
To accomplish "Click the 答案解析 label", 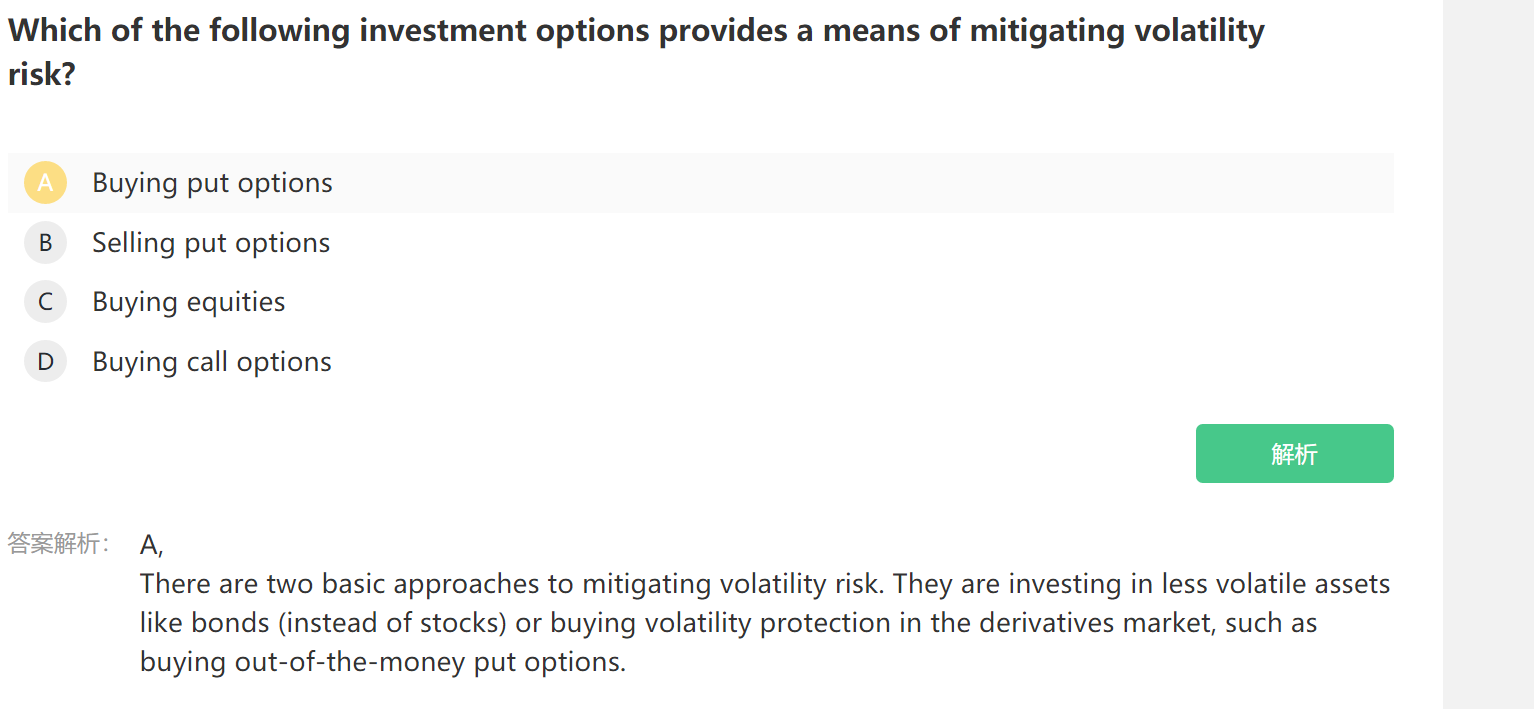I will pos(59,543).
